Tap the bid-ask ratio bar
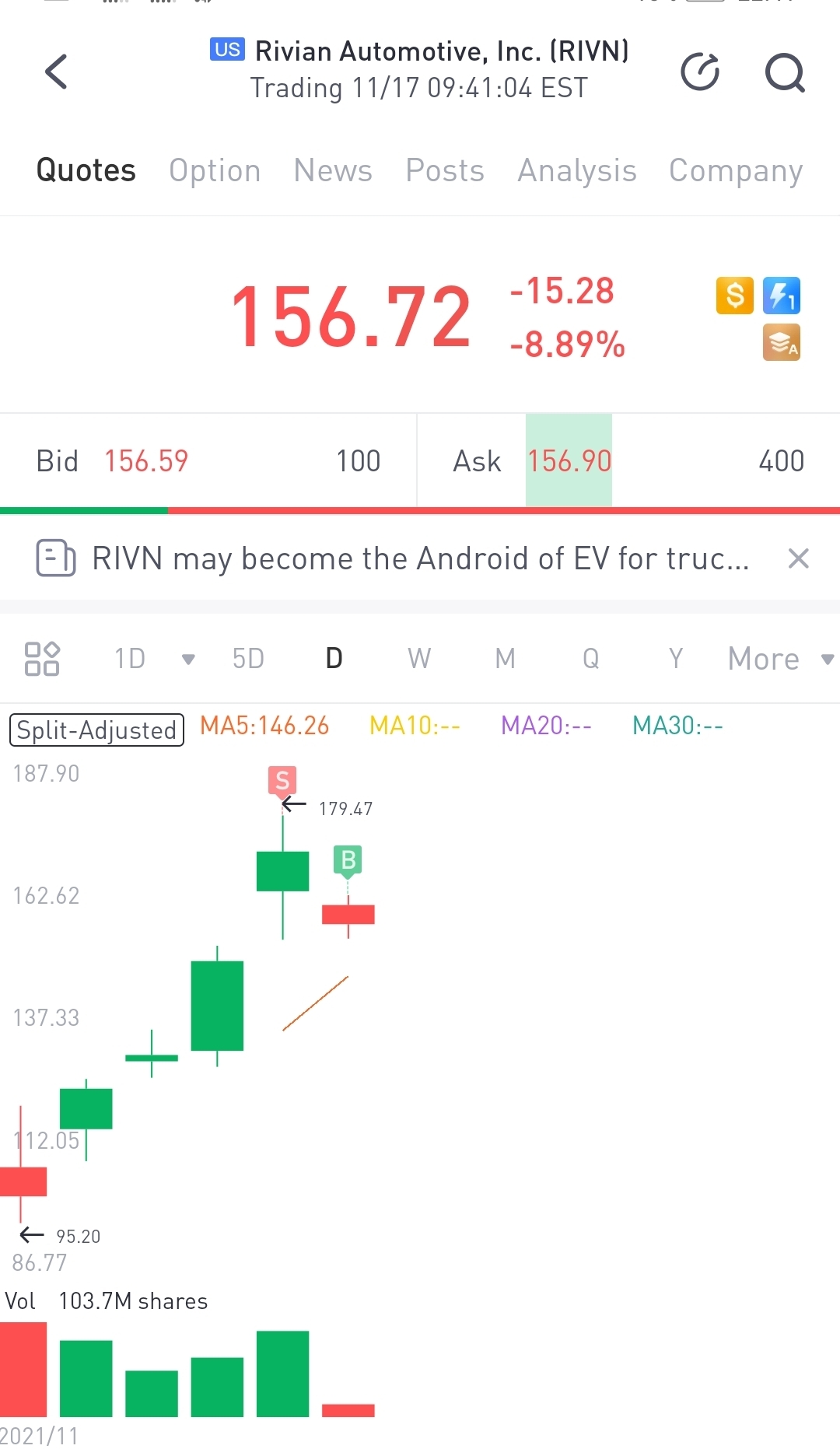 coord(420,511)
